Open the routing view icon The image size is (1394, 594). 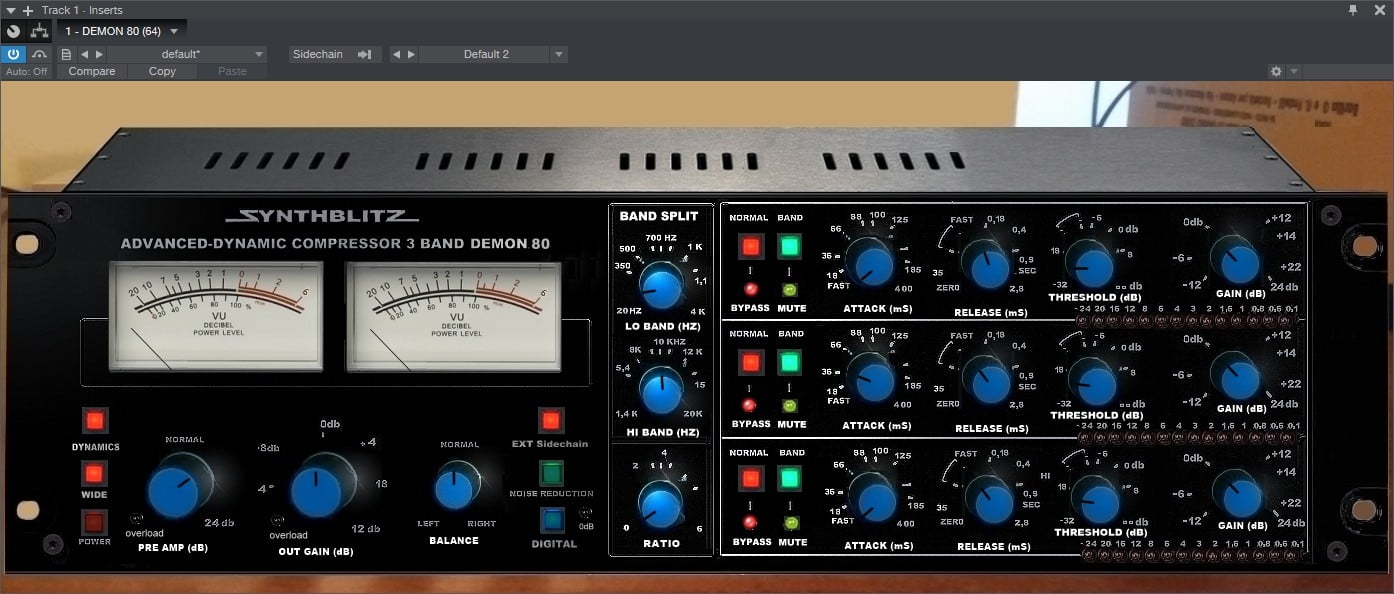(40, 31)
